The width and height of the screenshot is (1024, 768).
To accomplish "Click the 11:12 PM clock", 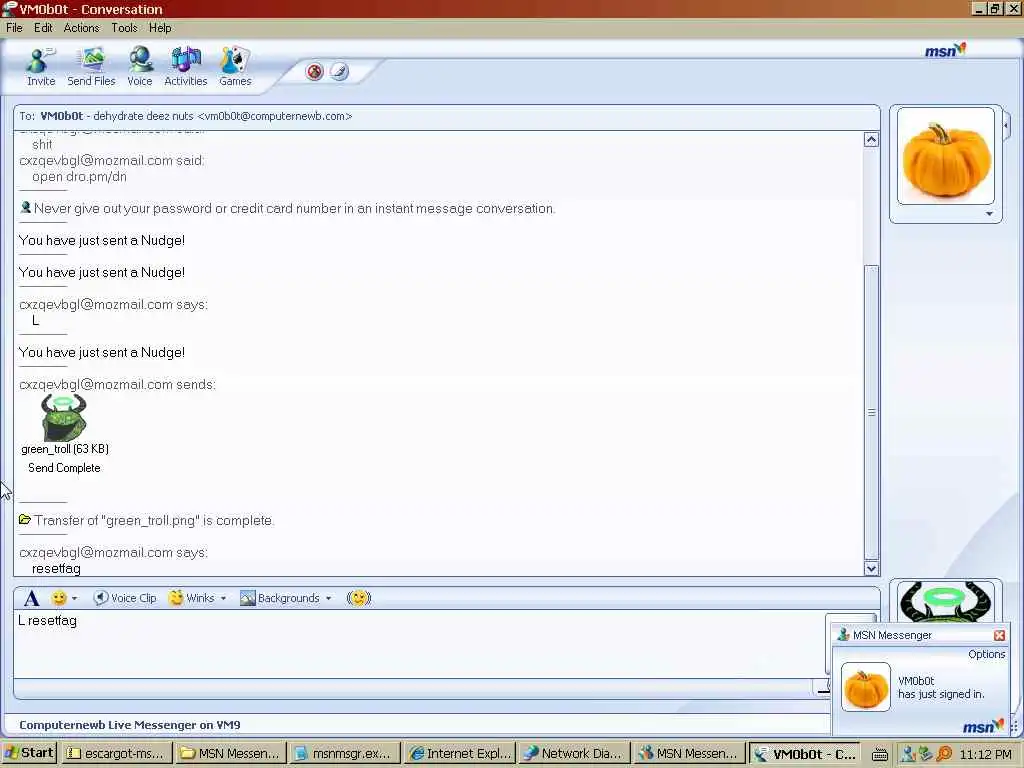I will [x=985, y=754].
